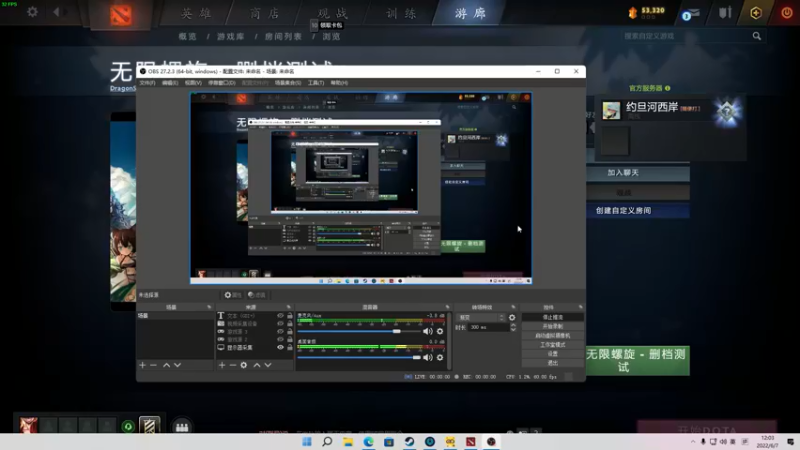Open OBS 文件(F) menu
Viewport: 800px width, 450px height.
click(x=147, y=83)
